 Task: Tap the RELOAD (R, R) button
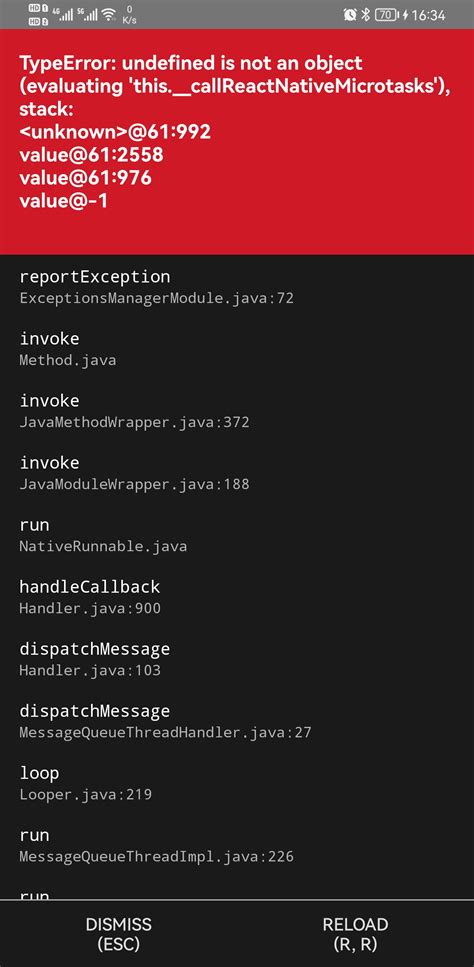coord(356,934)
